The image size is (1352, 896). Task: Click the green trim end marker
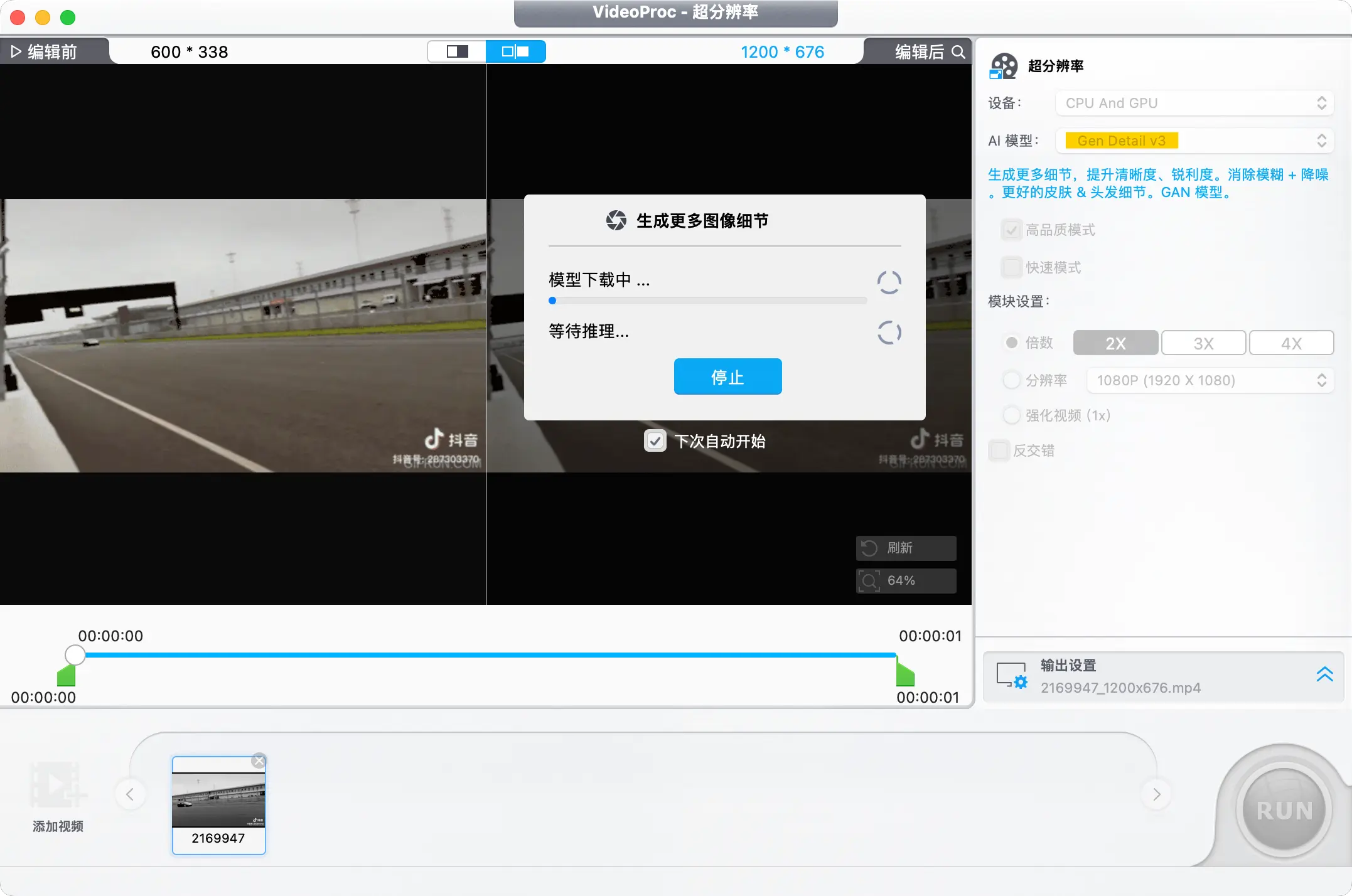(x=905, y=673)
